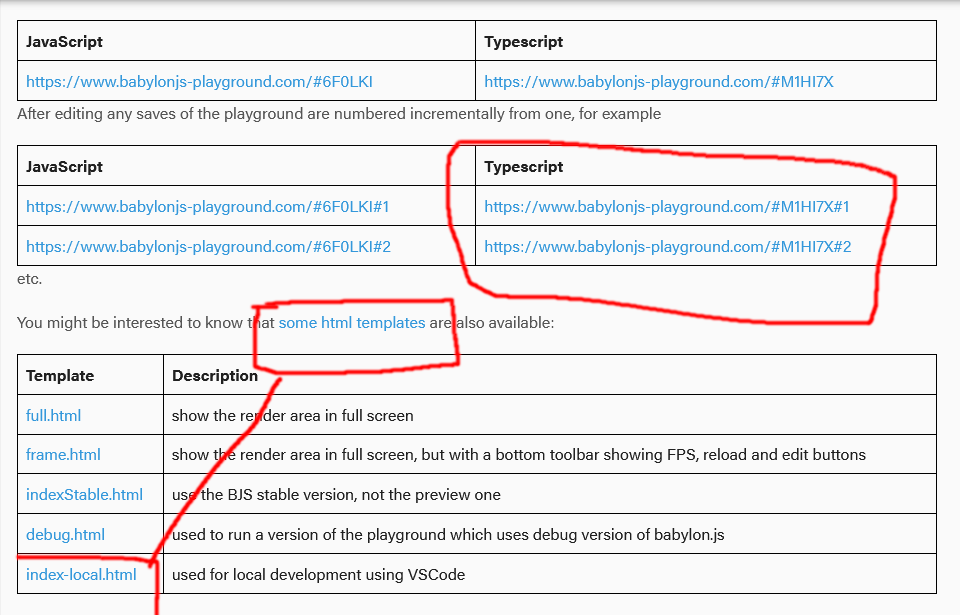Open the debug.html template link
Screen dimensions: 960x615
pyautogui.click(x=64, y=534)
